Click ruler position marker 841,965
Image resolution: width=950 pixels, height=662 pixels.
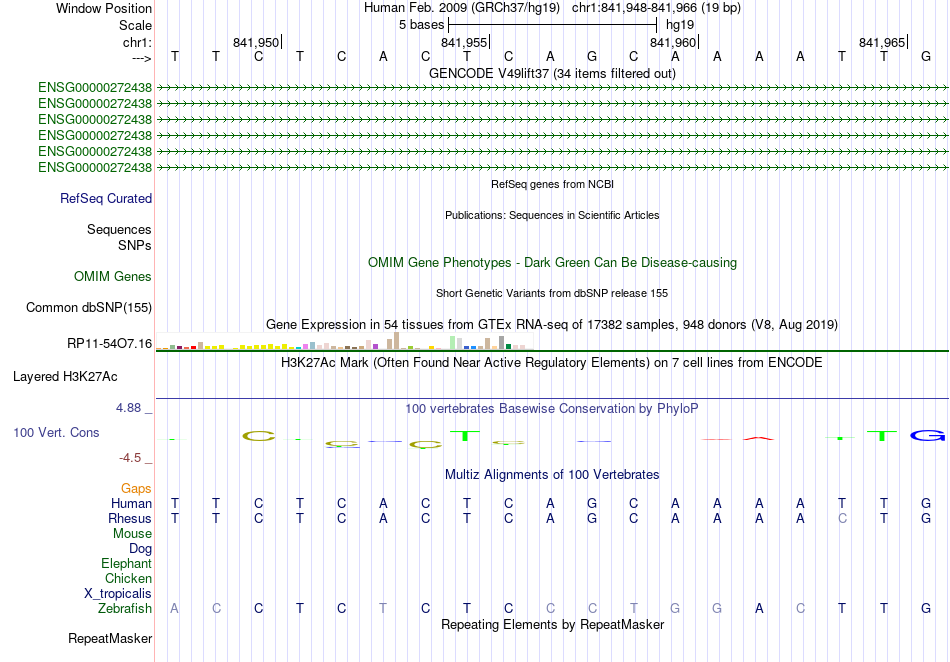(883, 42)
